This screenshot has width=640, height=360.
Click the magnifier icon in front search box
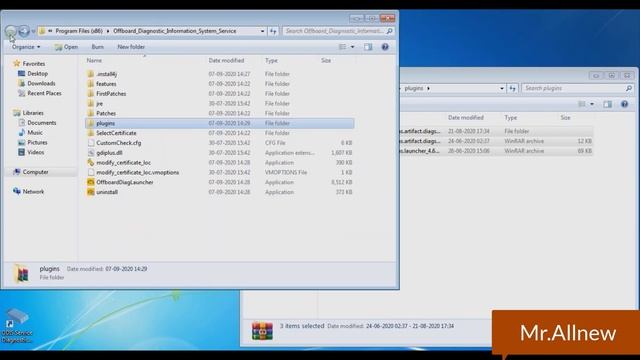[389, 31]
